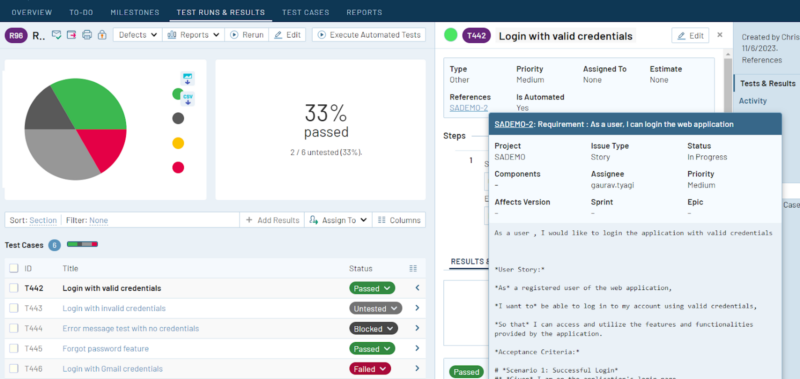The height and width of the screenshot is (379, 800).
Task: Click the yellow legend dot in the chart
Action: [x=178, y=143]
